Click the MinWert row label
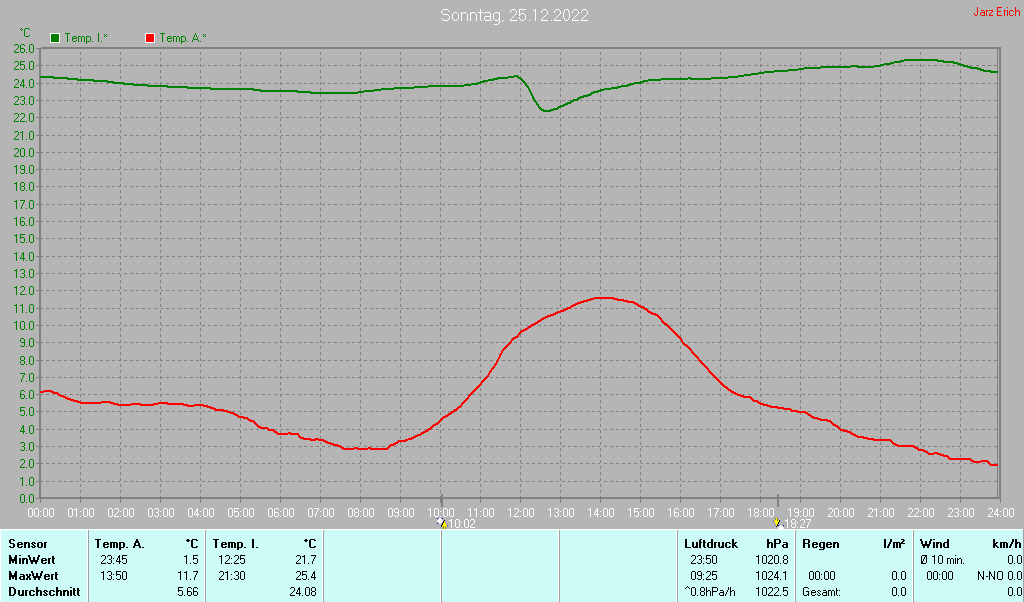This screenshot has height=602, width=1024. 33,560
